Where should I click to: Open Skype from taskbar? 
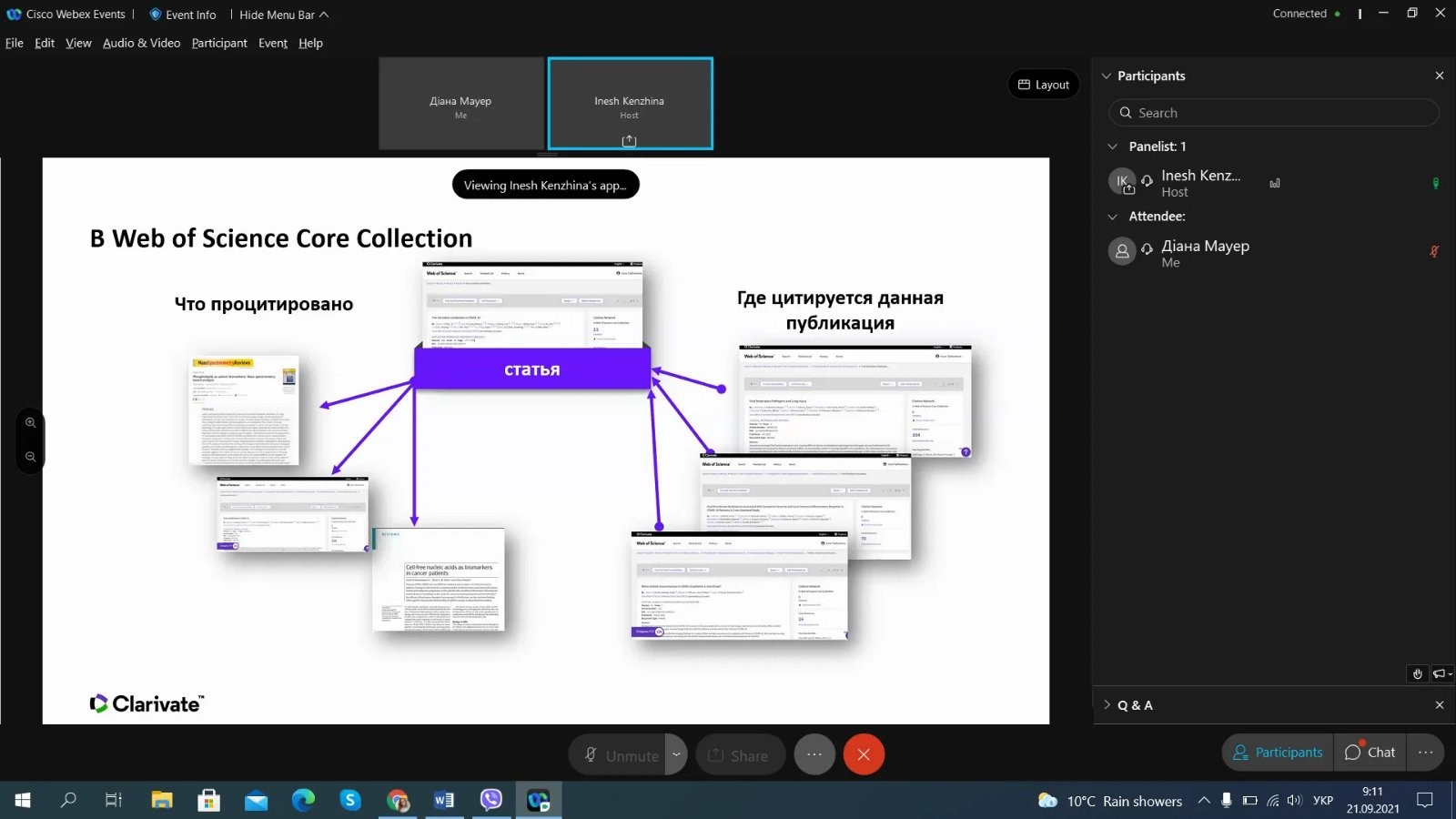click(x=350, y=800)
